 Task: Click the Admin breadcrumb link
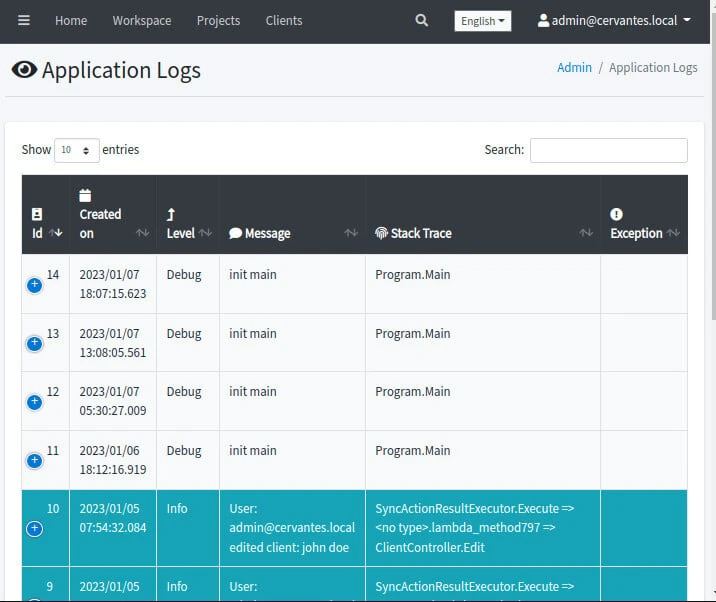pyautogui.click(x=574, y=68)
